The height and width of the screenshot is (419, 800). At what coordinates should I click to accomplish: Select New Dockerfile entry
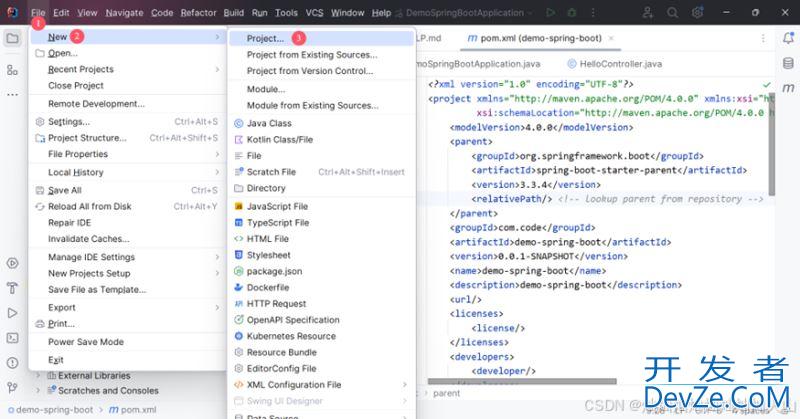(x=321, y=287)
